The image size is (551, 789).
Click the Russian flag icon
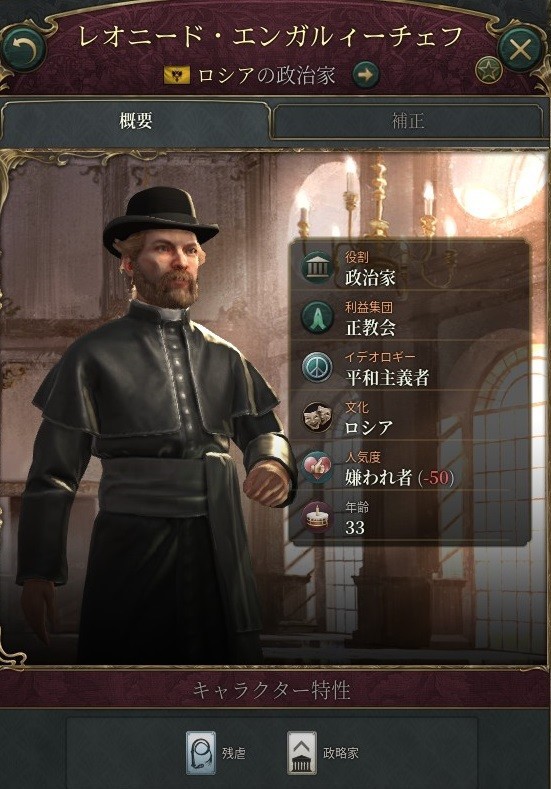click(177, 75)
